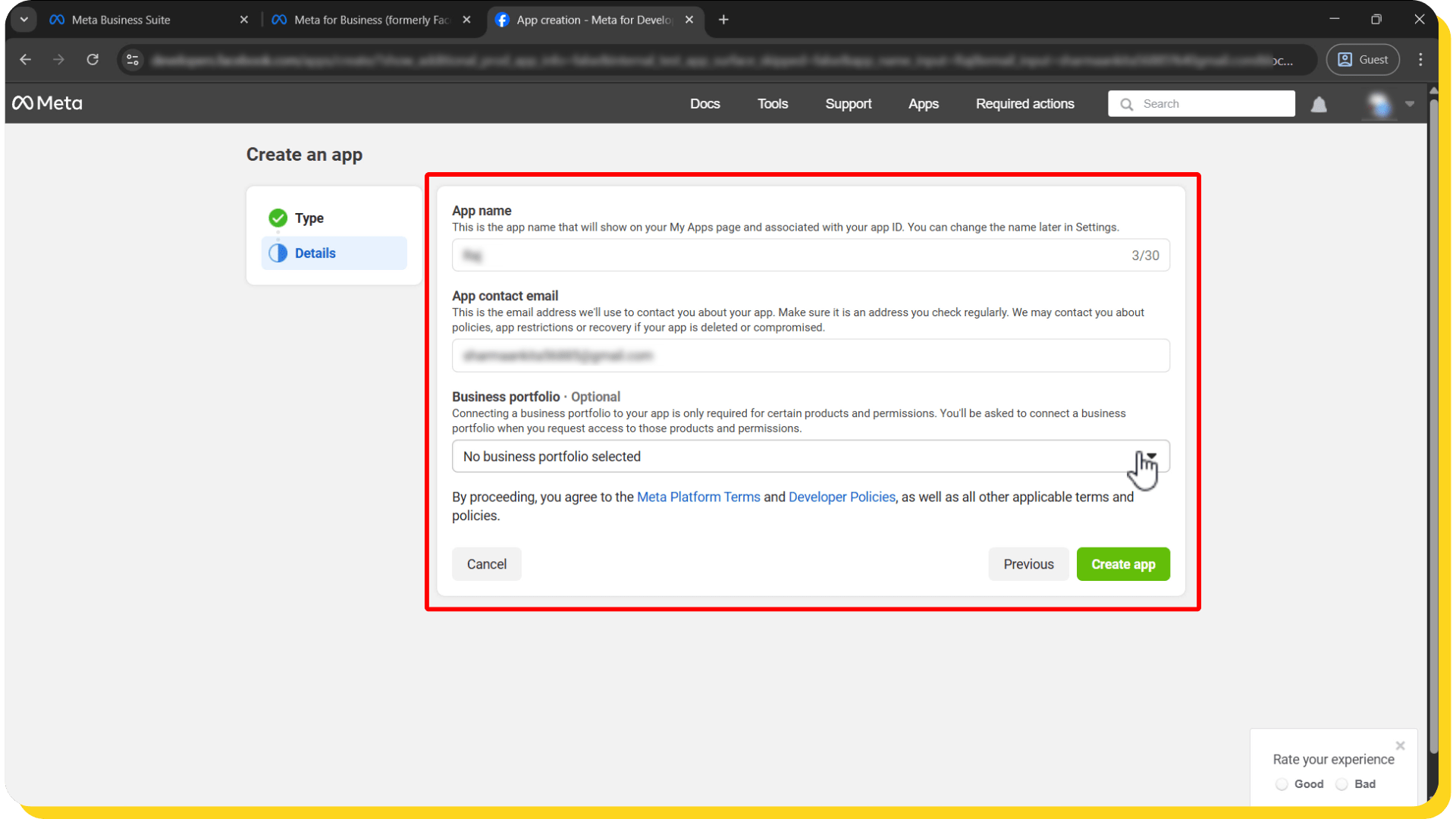Select the Type step in the sidebar
The height and width of the screenshot is (819, 1456).
pyautogui.click(x=309, y=218)
